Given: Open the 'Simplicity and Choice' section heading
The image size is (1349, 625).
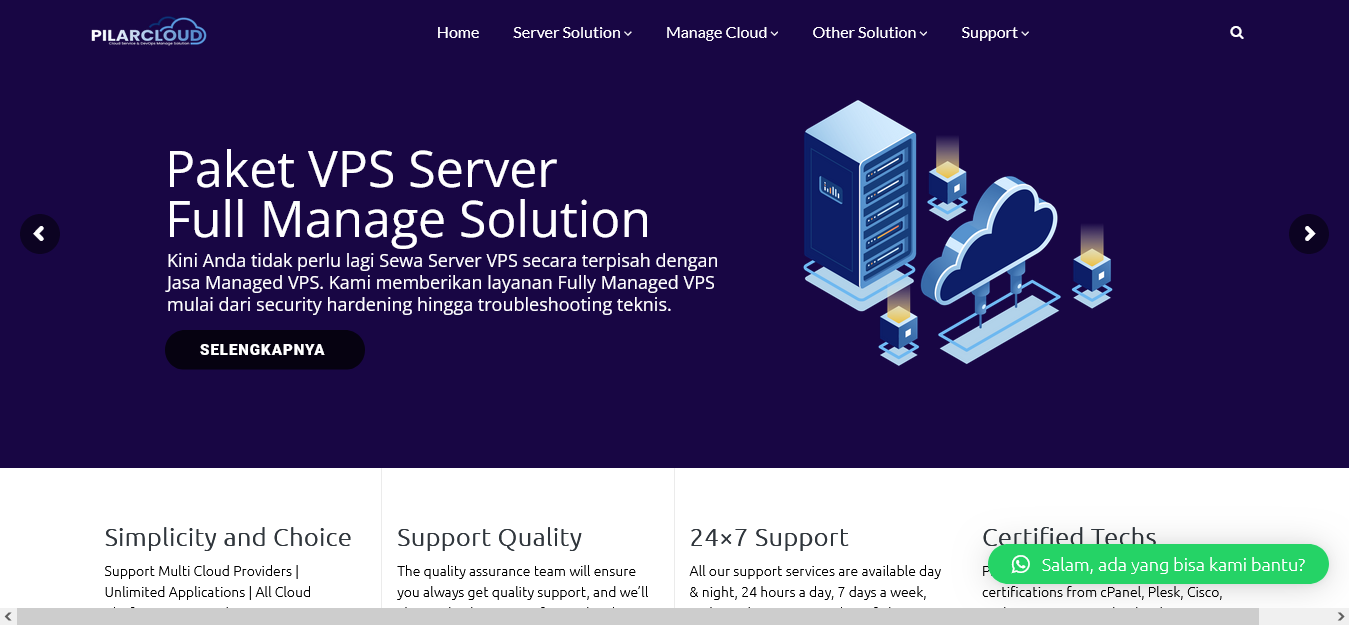Looking at the screenshot, I should 227,537.
